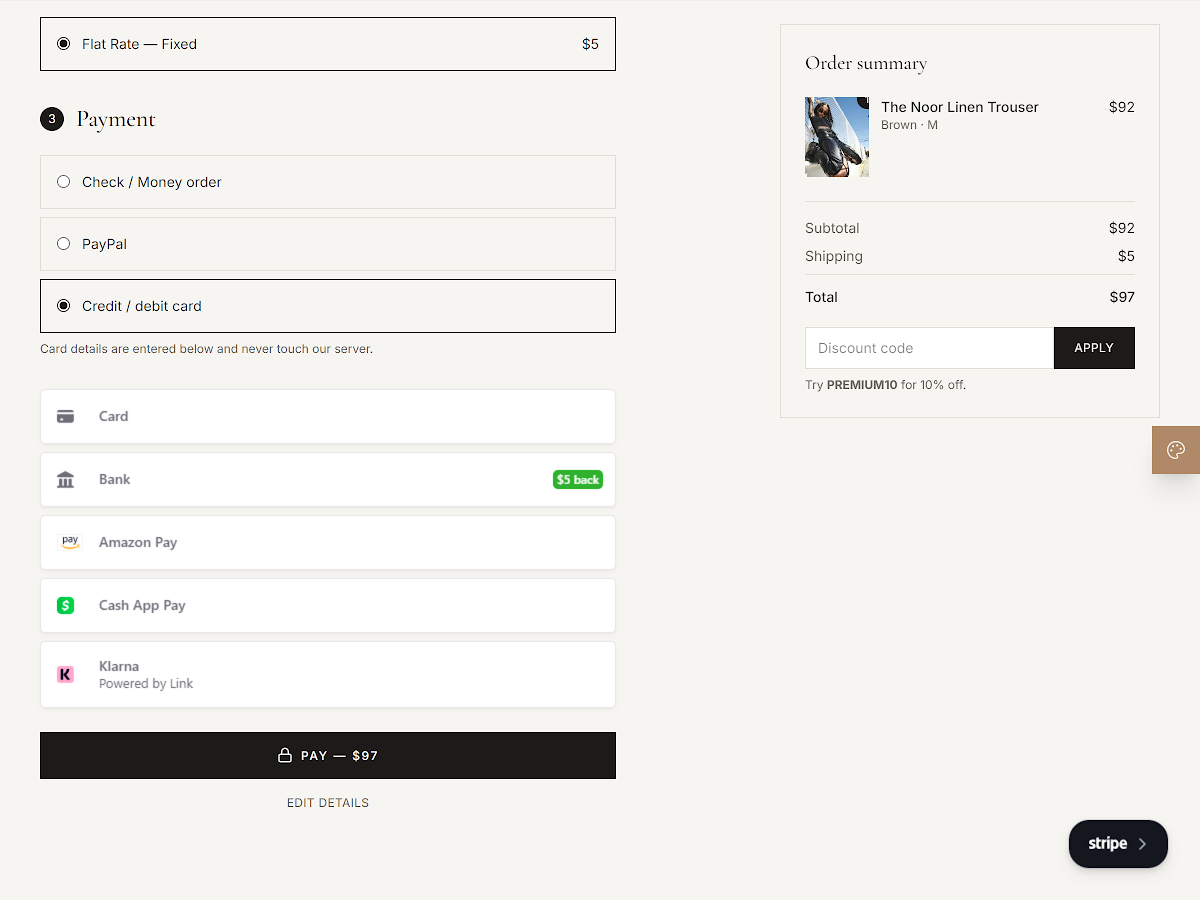Click the Order summary heading

tap(866, 63)
